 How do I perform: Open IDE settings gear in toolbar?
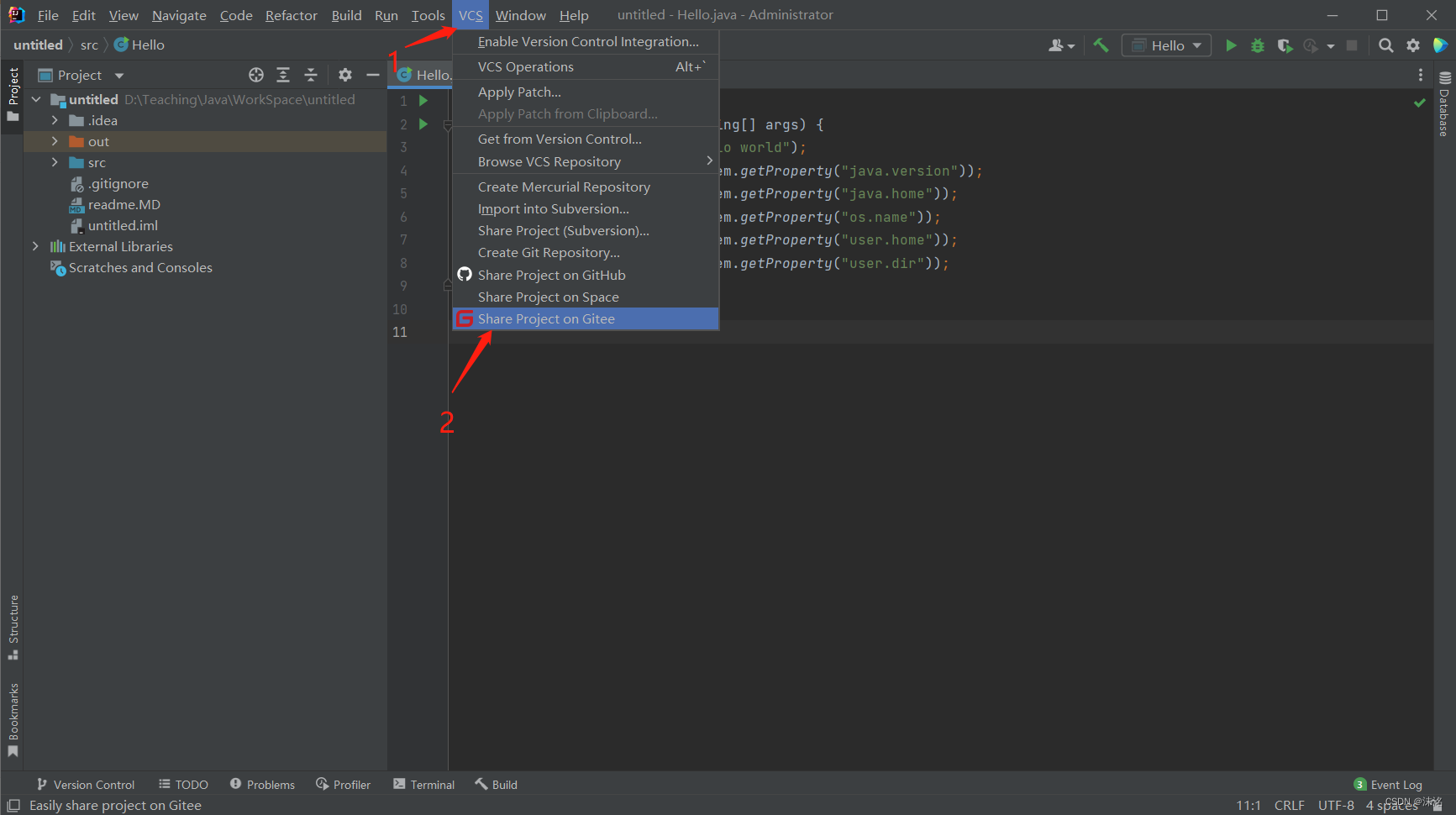coord(1413,45)
